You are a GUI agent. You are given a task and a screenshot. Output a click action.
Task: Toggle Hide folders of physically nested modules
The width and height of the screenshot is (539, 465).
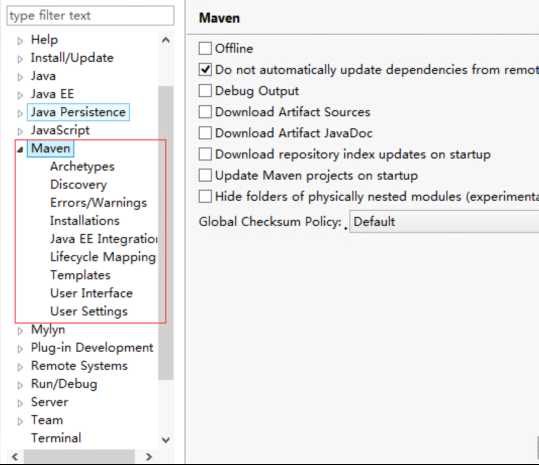(x=205, y=197)
